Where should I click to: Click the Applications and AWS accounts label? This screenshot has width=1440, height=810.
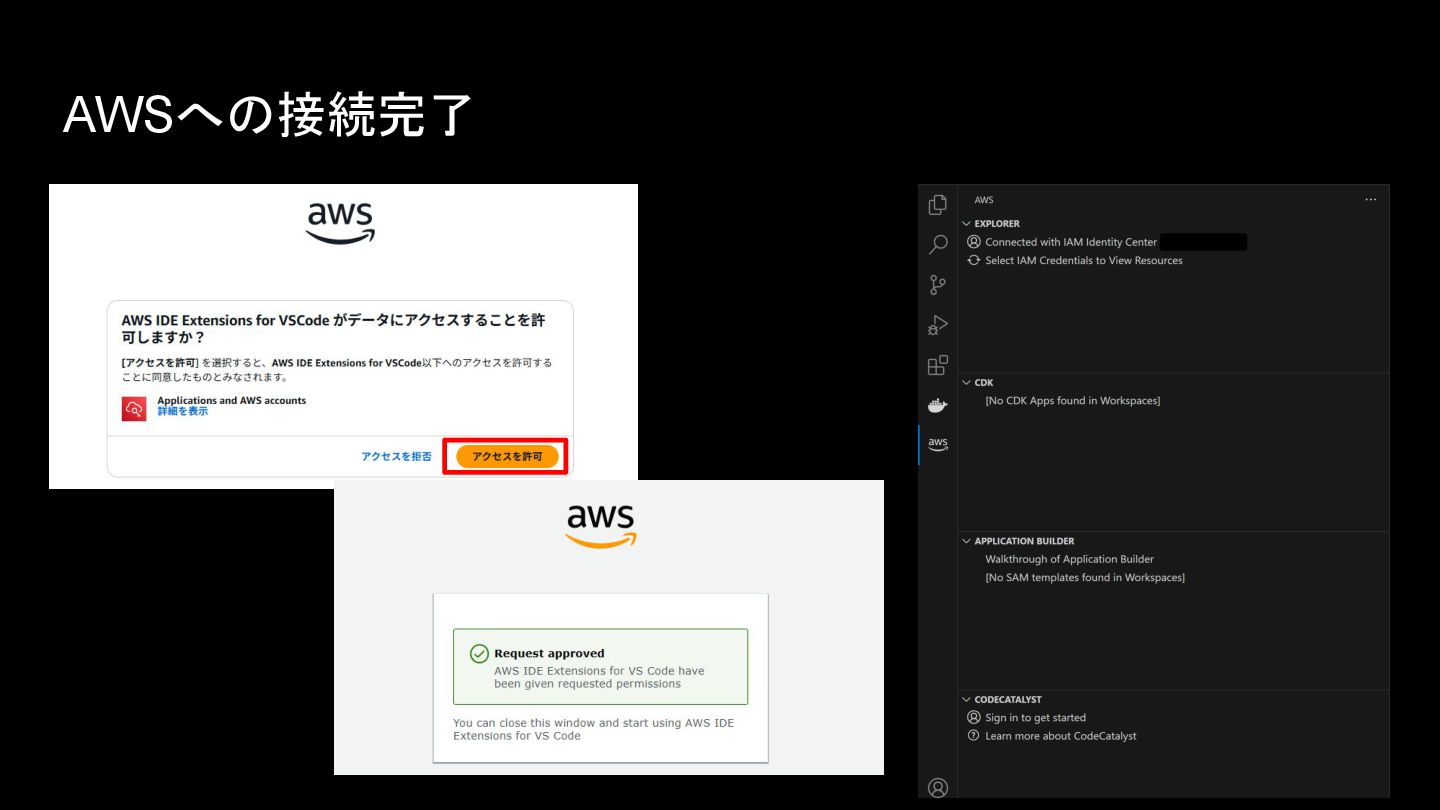coord(232,400)
